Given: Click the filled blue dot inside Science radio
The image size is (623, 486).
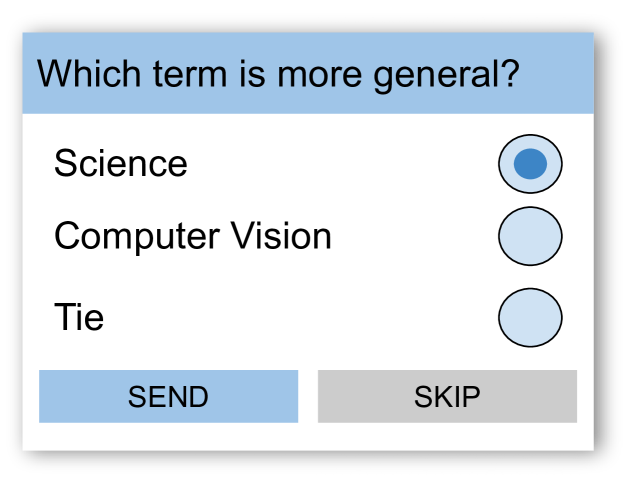Looking at the screenshot, I should click(x=530, y=164).
